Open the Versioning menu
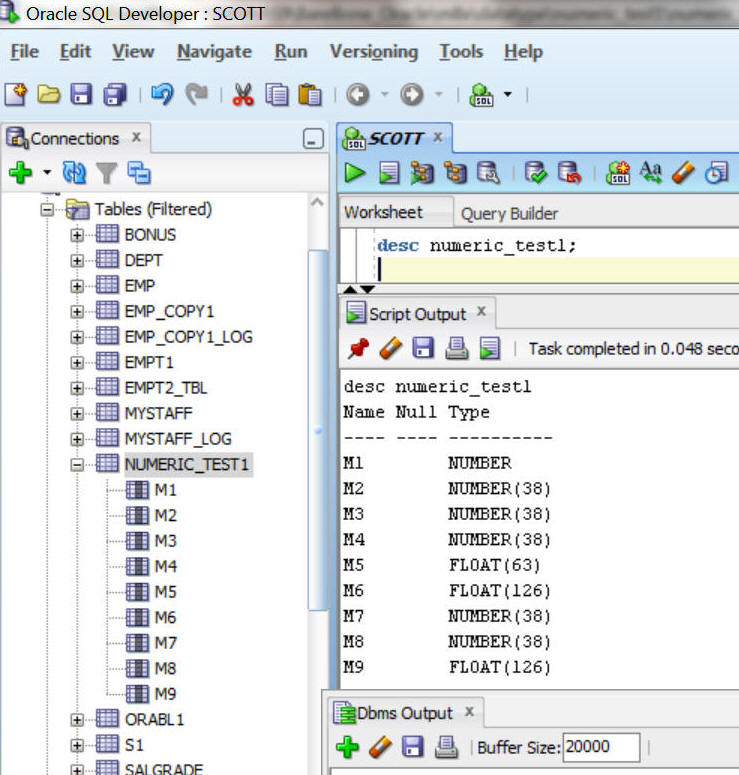 374,52
